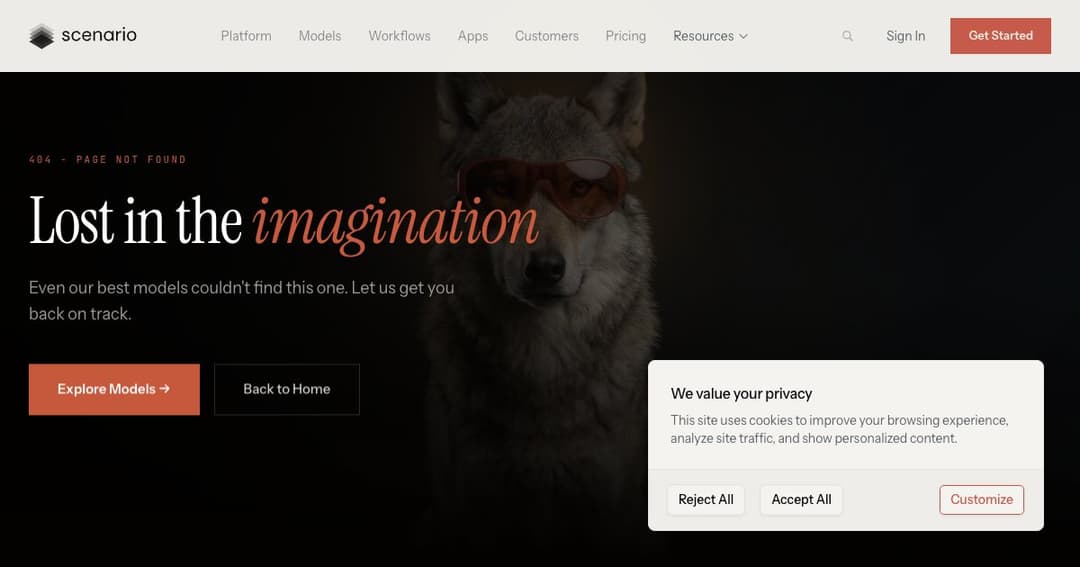Click the 'We value your privacy' title
This screenshot has width=1080, height=567.
pyautogui.click(x=741, y=393)
